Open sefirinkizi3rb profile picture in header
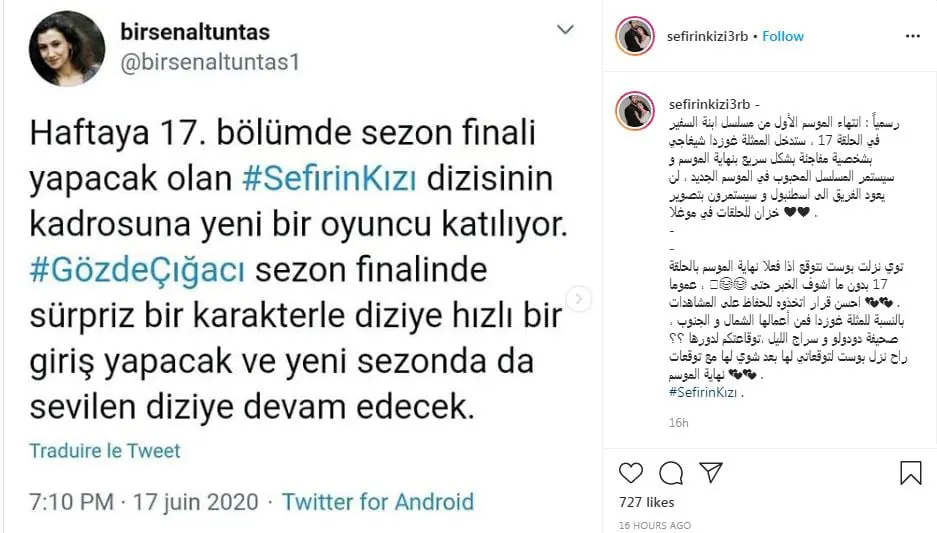Image resolution: width=937 pixels, height=533 pixels. 635,36
